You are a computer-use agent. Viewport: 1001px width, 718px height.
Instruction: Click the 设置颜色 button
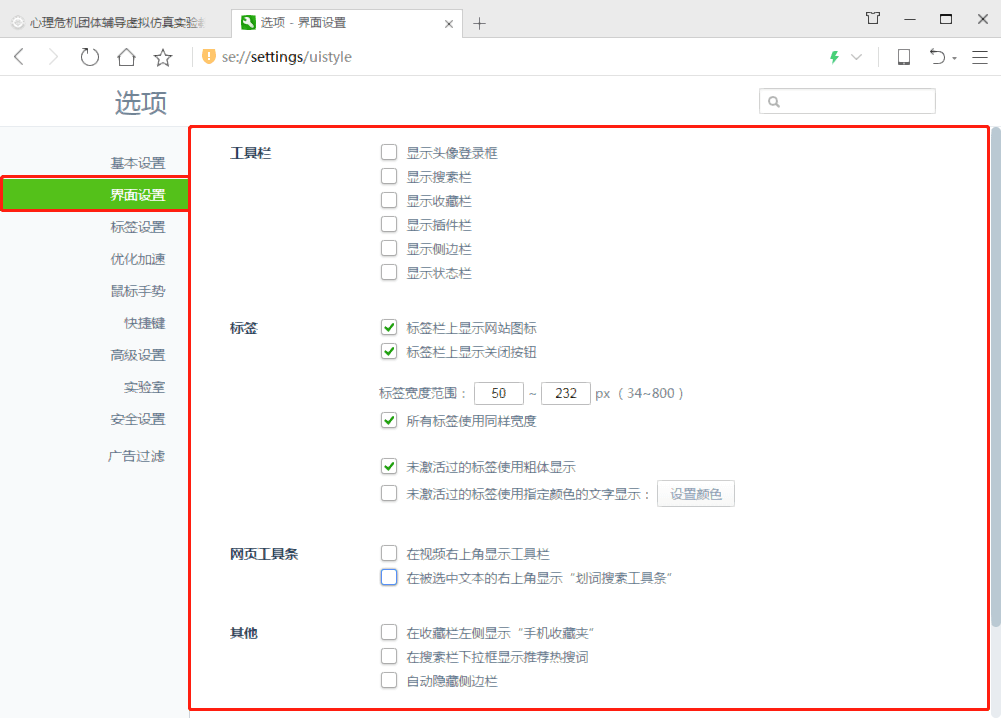pos(695,494)
